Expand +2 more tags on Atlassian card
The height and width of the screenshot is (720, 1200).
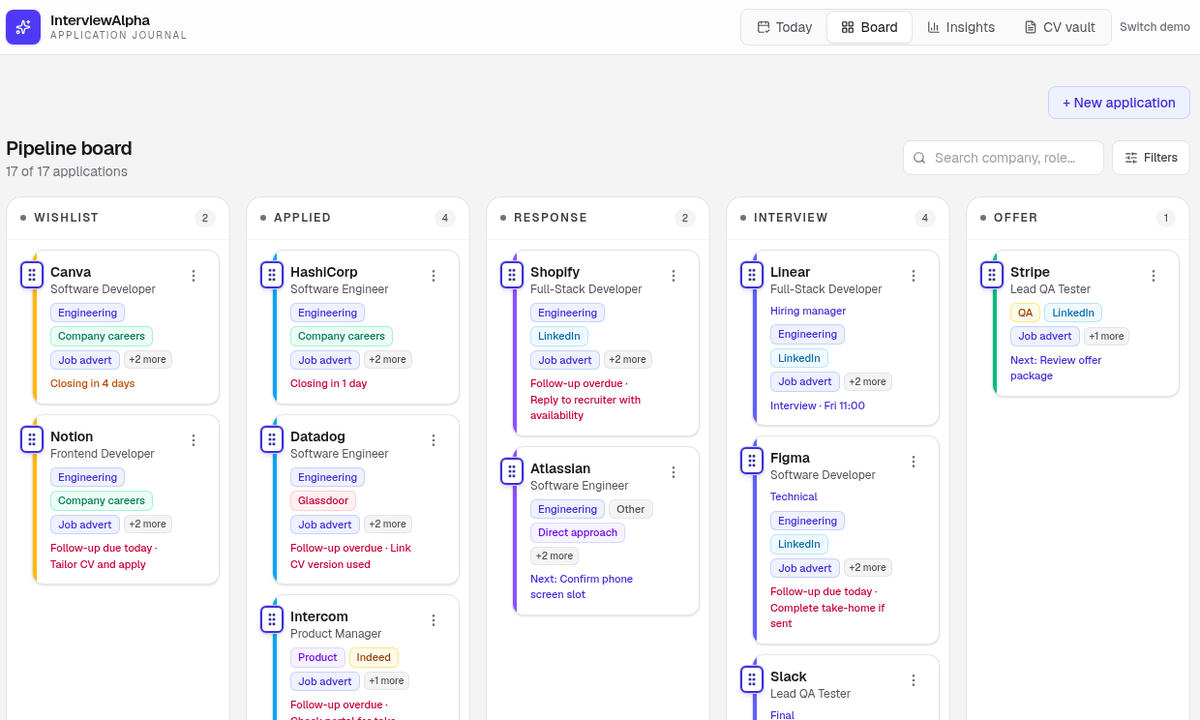click(554, 556)
